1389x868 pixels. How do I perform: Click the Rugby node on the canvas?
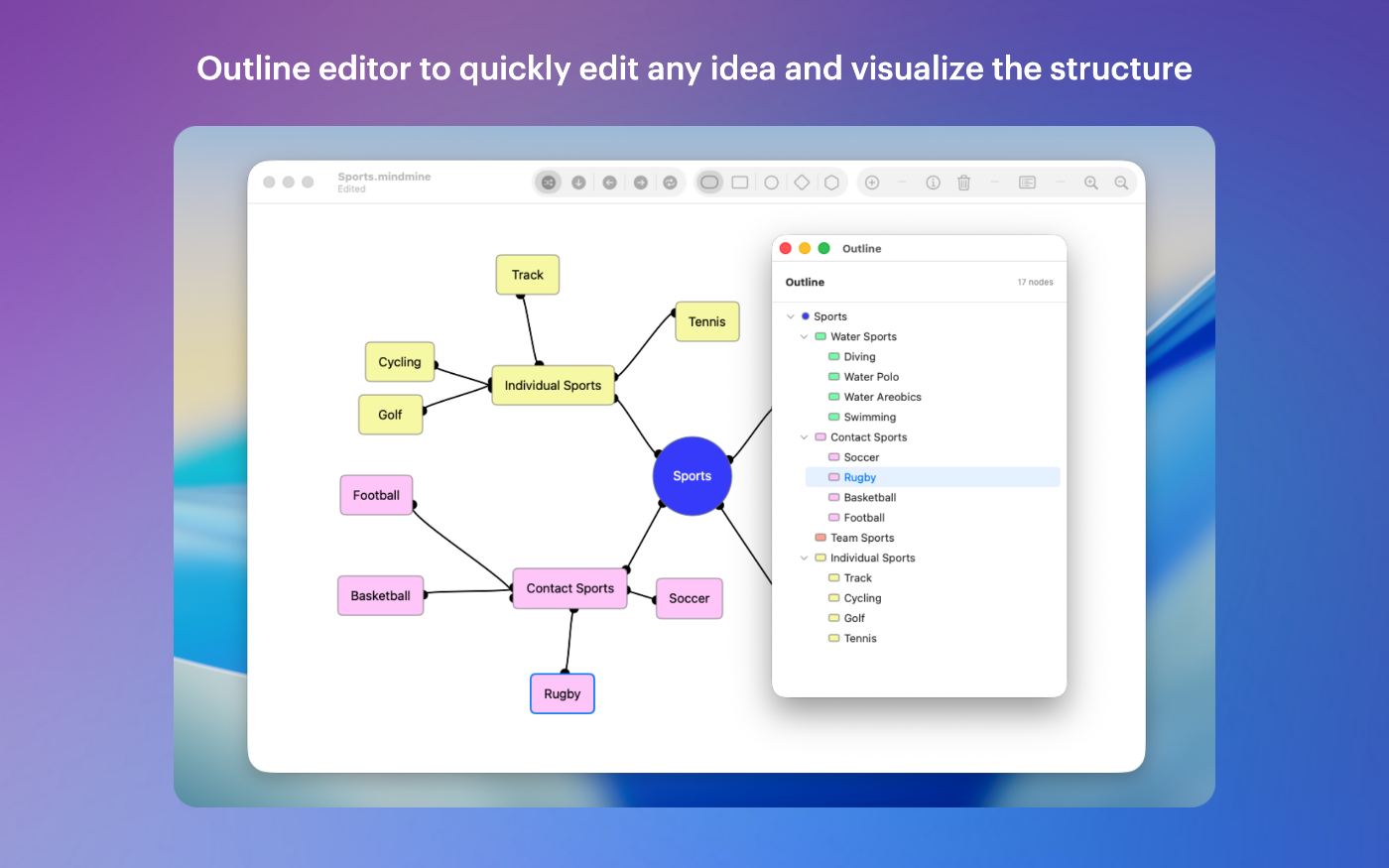click(x=562, y=694)
